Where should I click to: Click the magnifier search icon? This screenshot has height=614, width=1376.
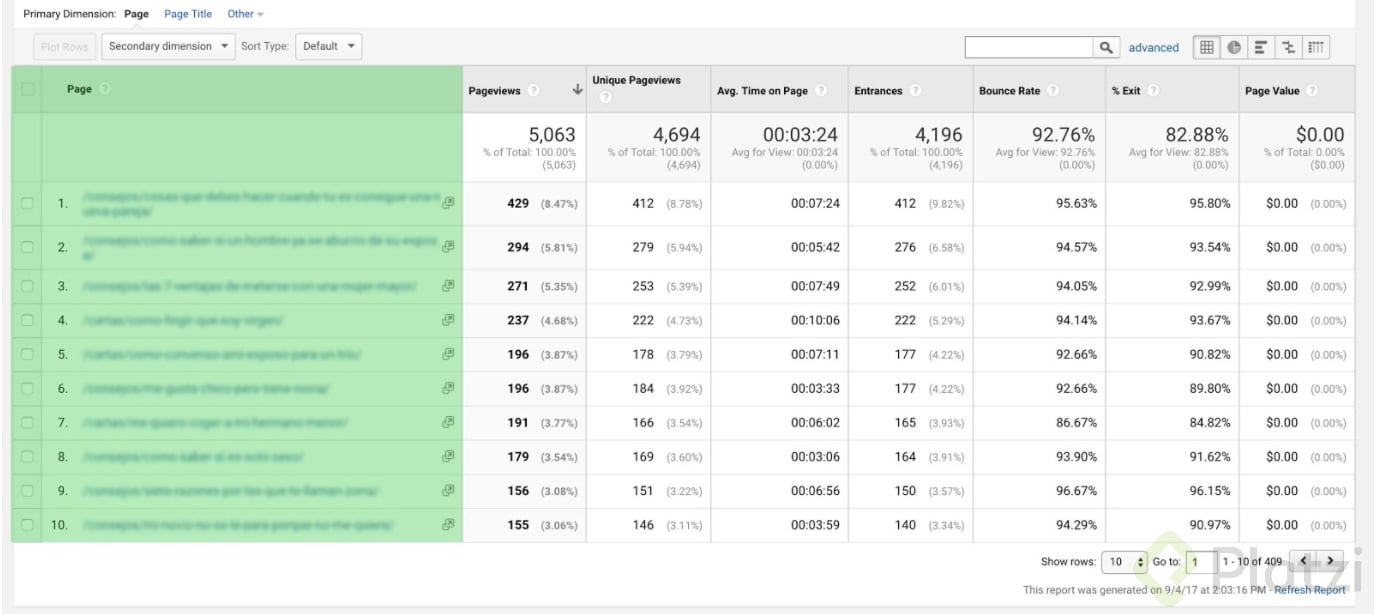pos(1106,47)
